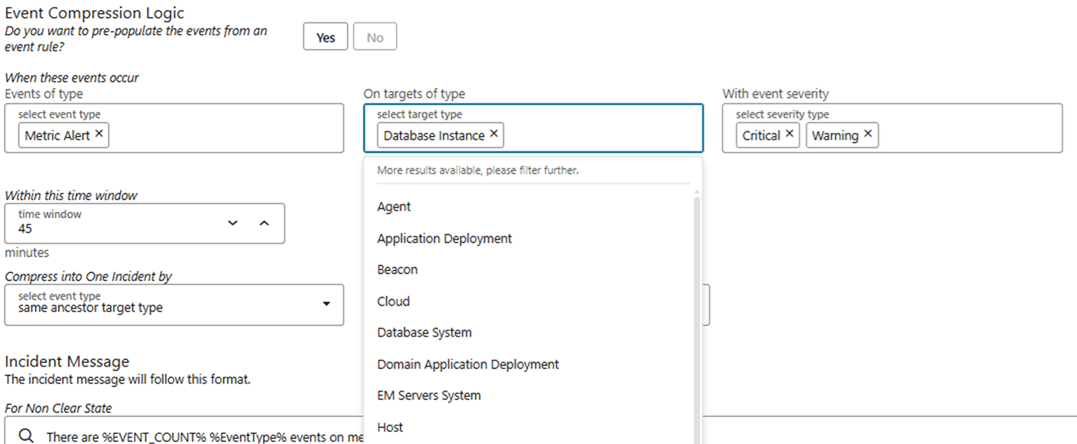Choose Agent from target type list

[394, 207]
